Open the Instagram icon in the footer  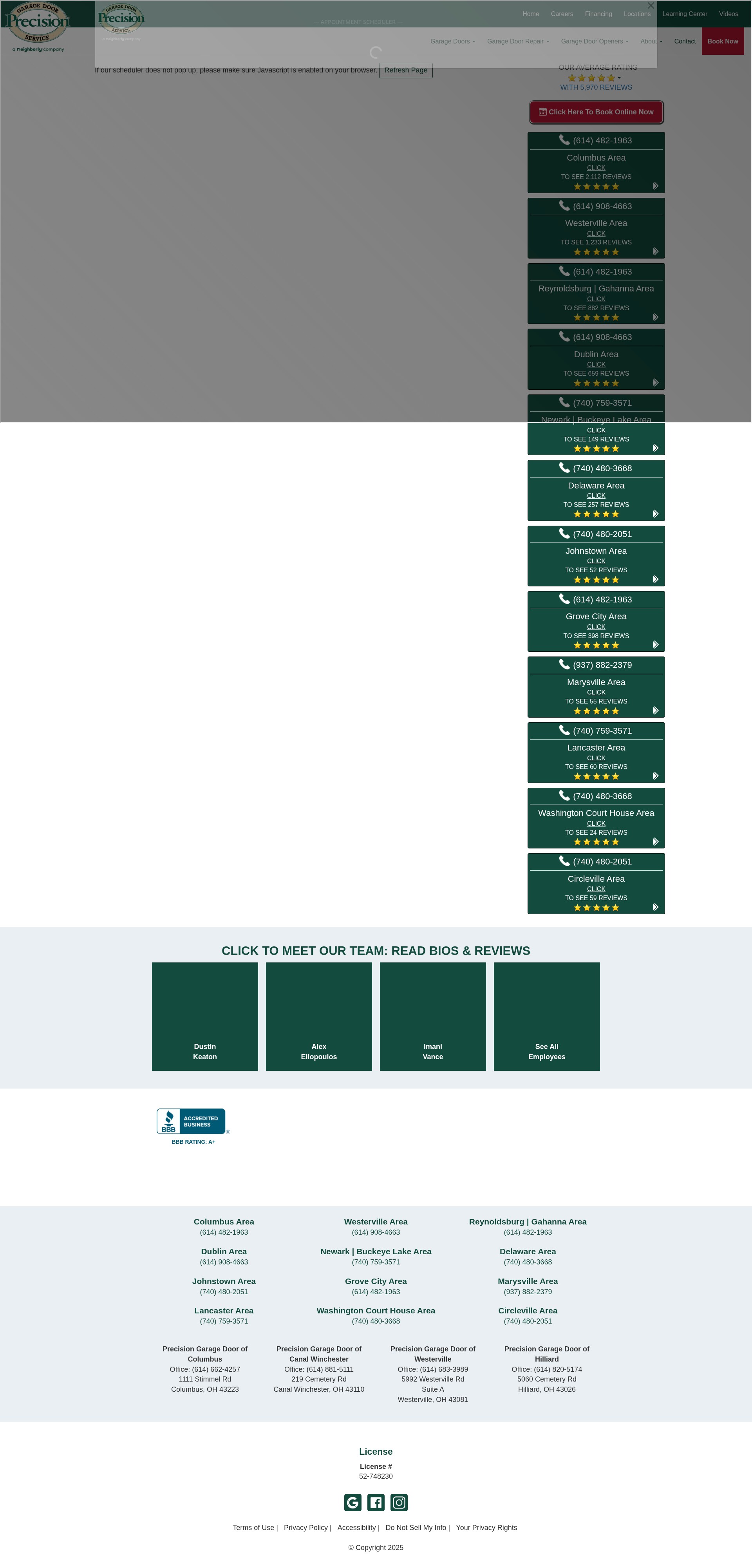tap(399, 1502)
